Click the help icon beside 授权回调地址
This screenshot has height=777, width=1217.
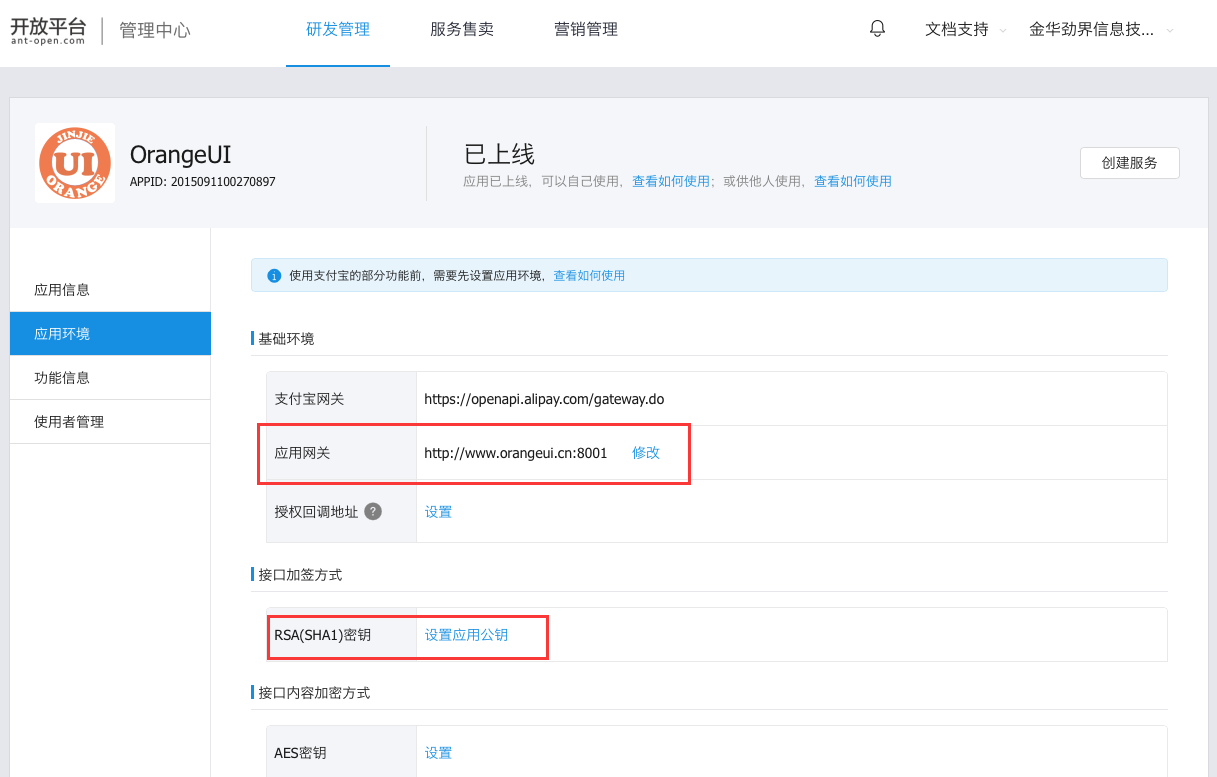[x=373, y=511]
